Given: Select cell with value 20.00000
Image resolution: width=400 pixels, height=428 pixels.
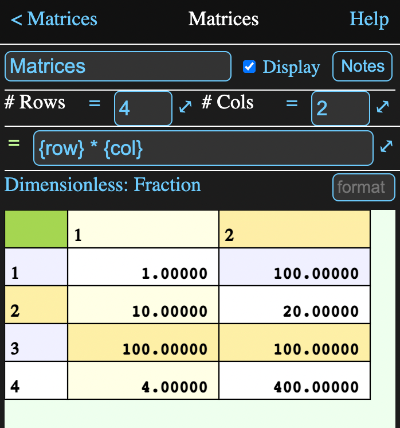Looking at the screenshot, I should [x=295, y=305].
